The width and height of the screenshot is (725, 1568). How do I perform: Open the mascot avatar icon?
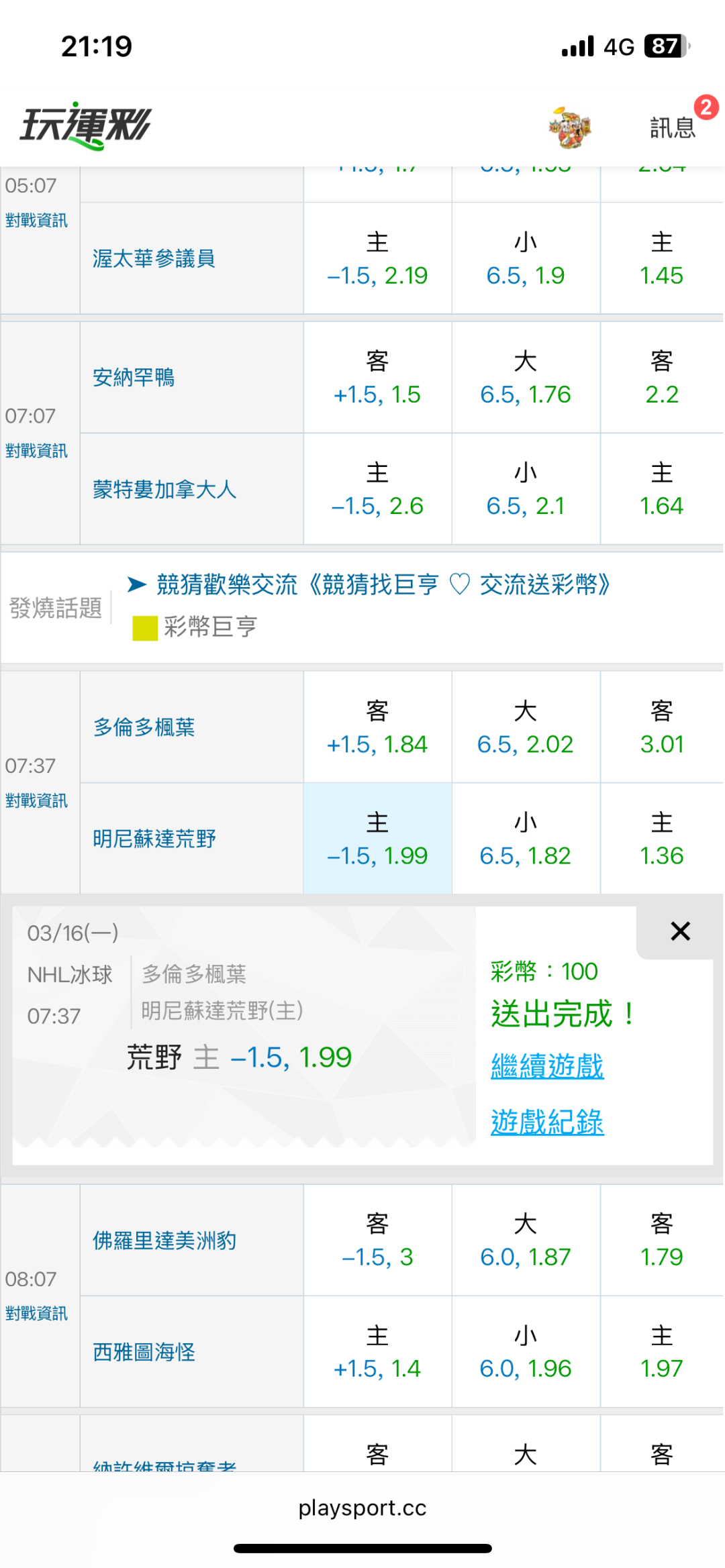569,127
